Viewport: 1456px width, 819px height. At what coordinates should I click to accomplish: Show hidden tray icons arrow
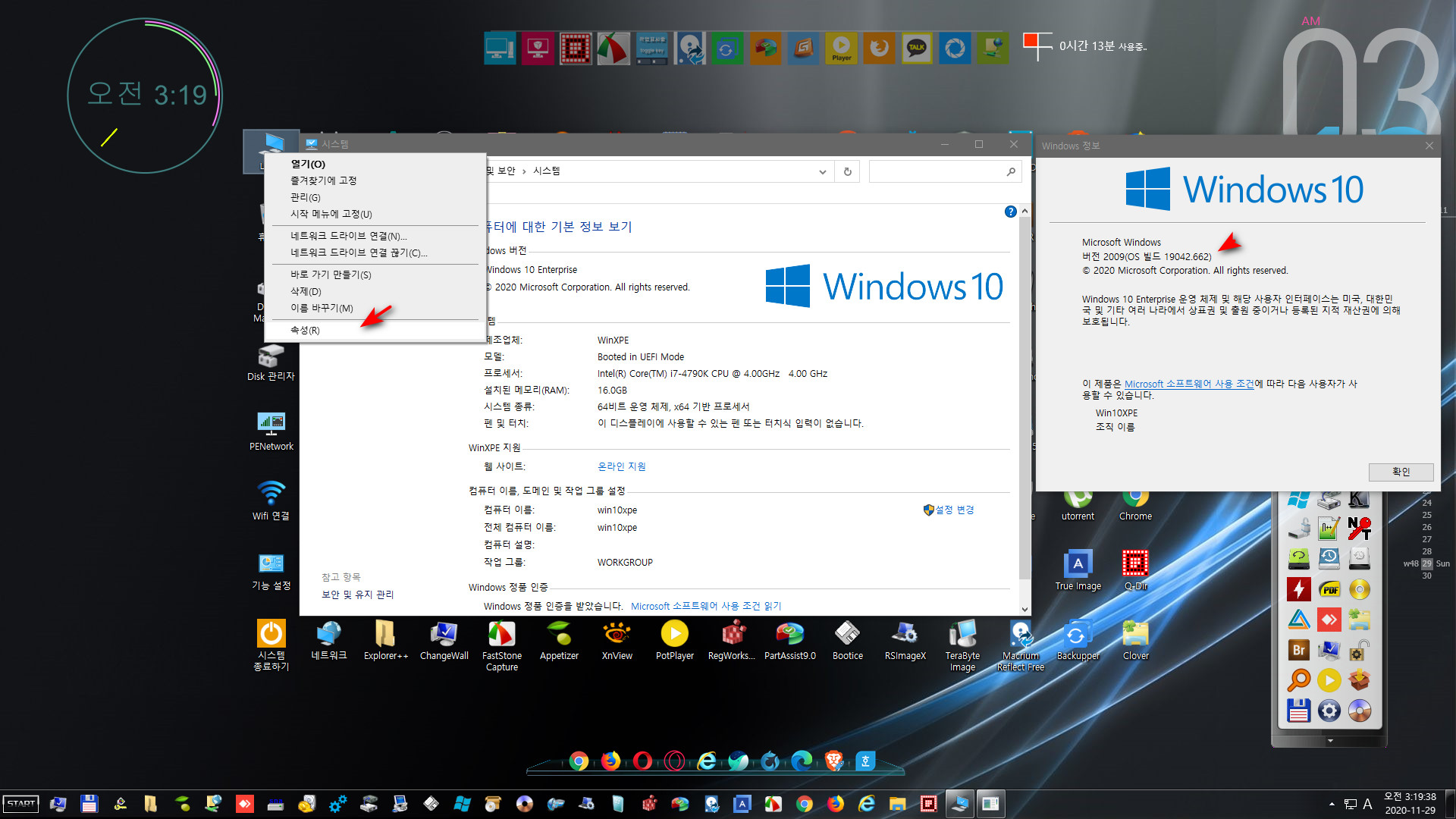click(x=1332, y=804)
